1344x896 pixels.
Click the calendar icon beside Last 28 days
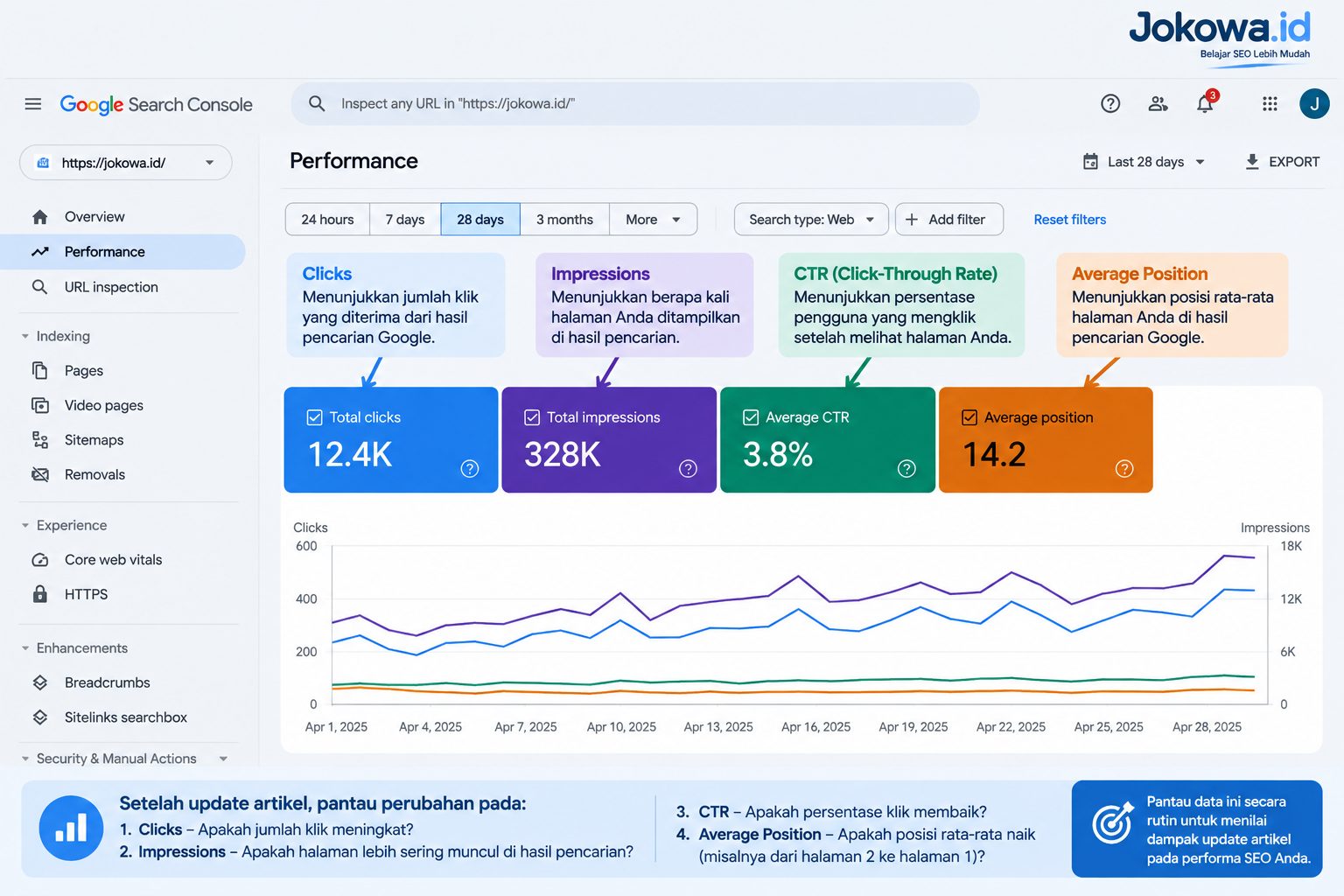point(1090,162)
